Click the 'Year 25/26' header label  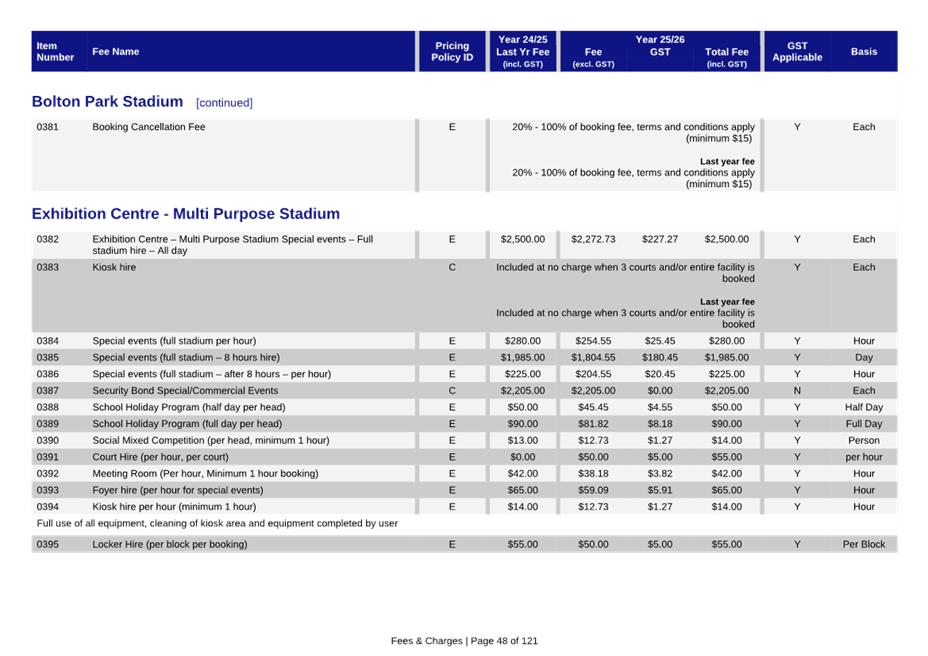point(660,40)
